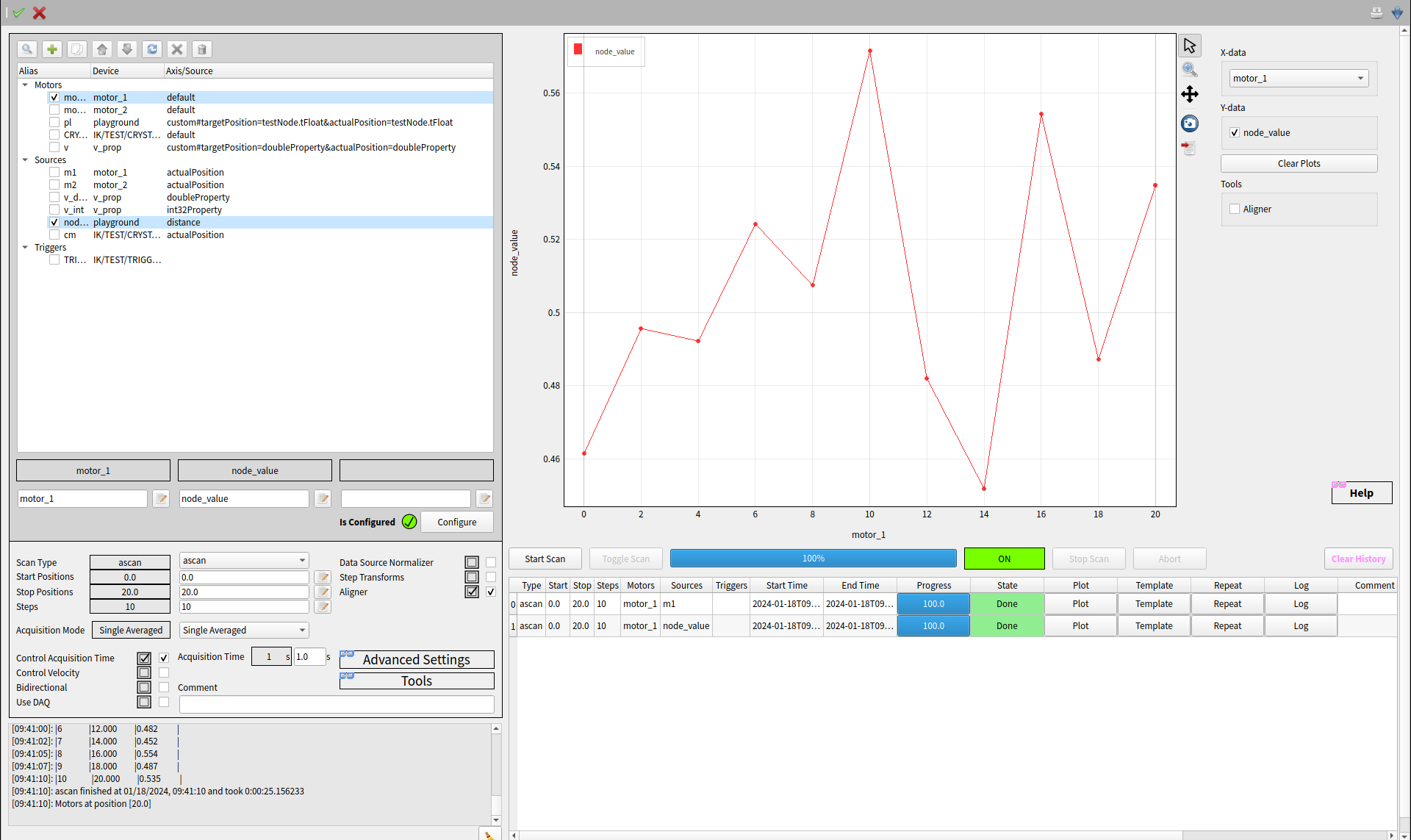Click the Repeat button in row 1

[x=1227, y=626]
